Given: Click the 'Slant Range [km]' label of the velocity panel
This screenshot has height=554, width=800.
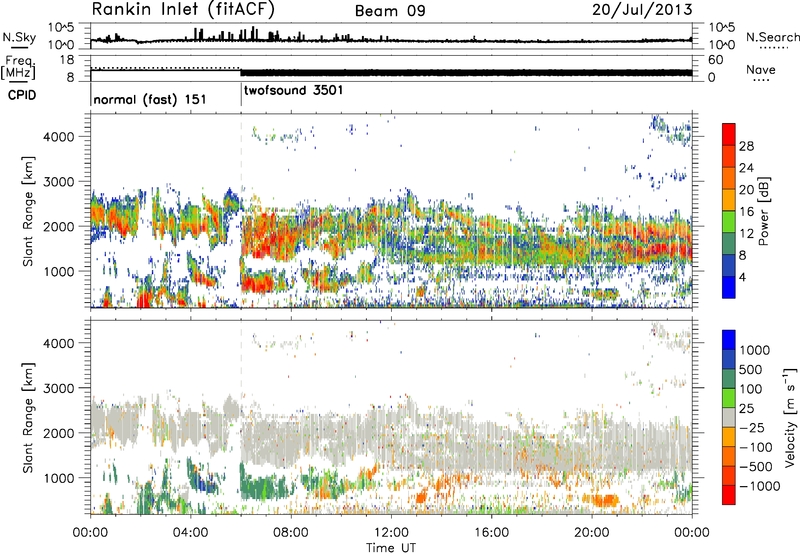Looking at the screenshot, I should pyautogui.click(x=28, y=417).
